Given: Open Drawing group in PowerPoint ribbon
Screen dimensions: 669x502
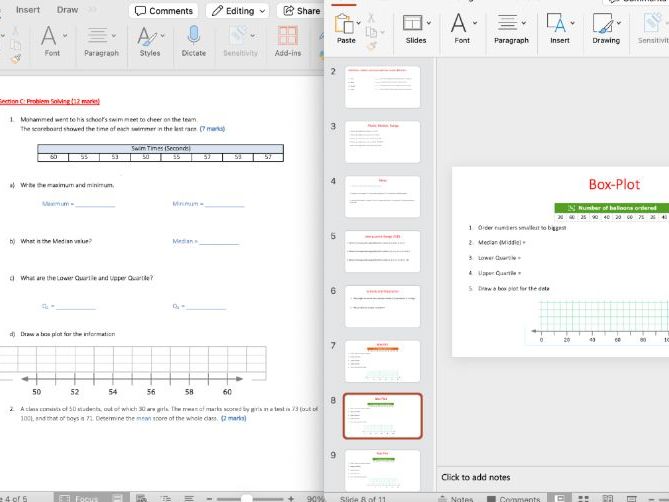Looking at the screenshot, I should (x=606, y=29).
